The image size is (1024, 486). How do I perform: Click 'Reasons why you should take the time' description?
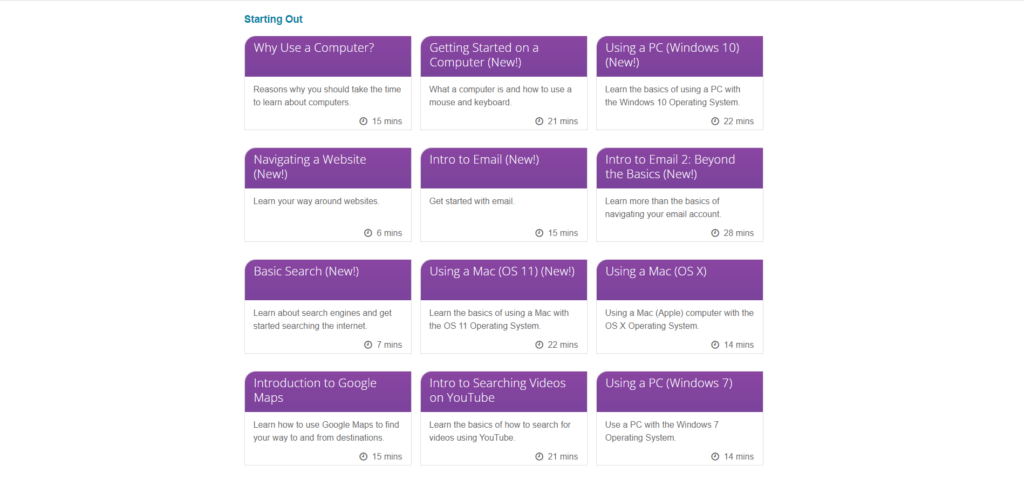click(327, 96)
